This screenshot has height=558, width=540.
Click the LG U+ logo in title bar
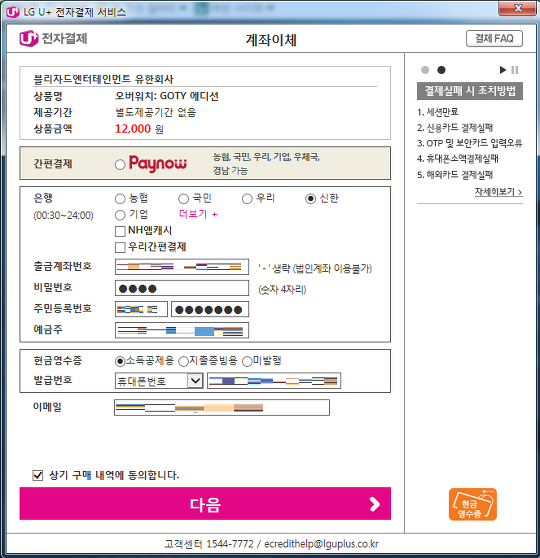click(x=12, y=12)
